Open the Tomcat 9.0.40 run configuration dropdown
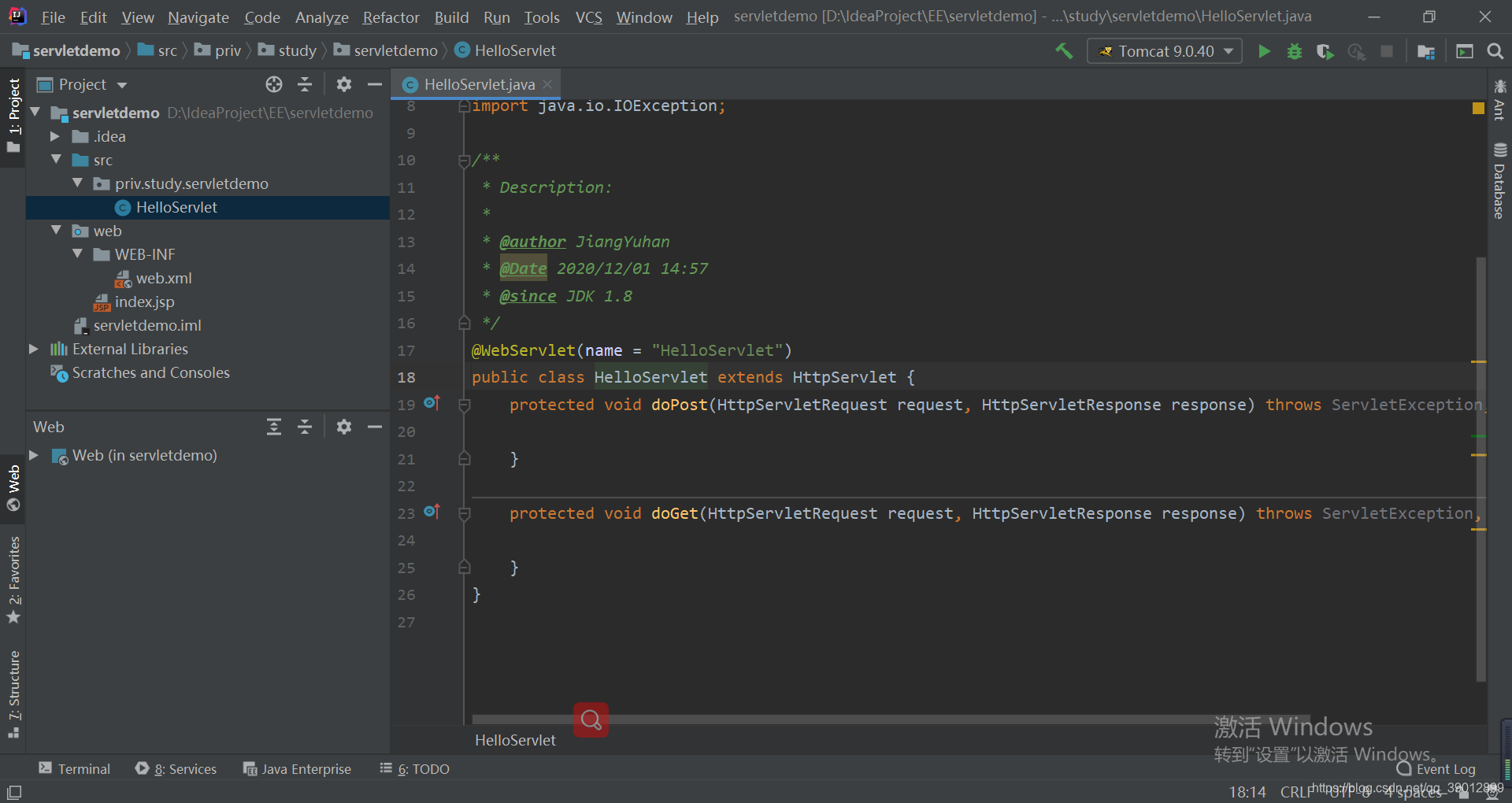The width and height of the screenshot is (1512, 803). [1165, 51]
